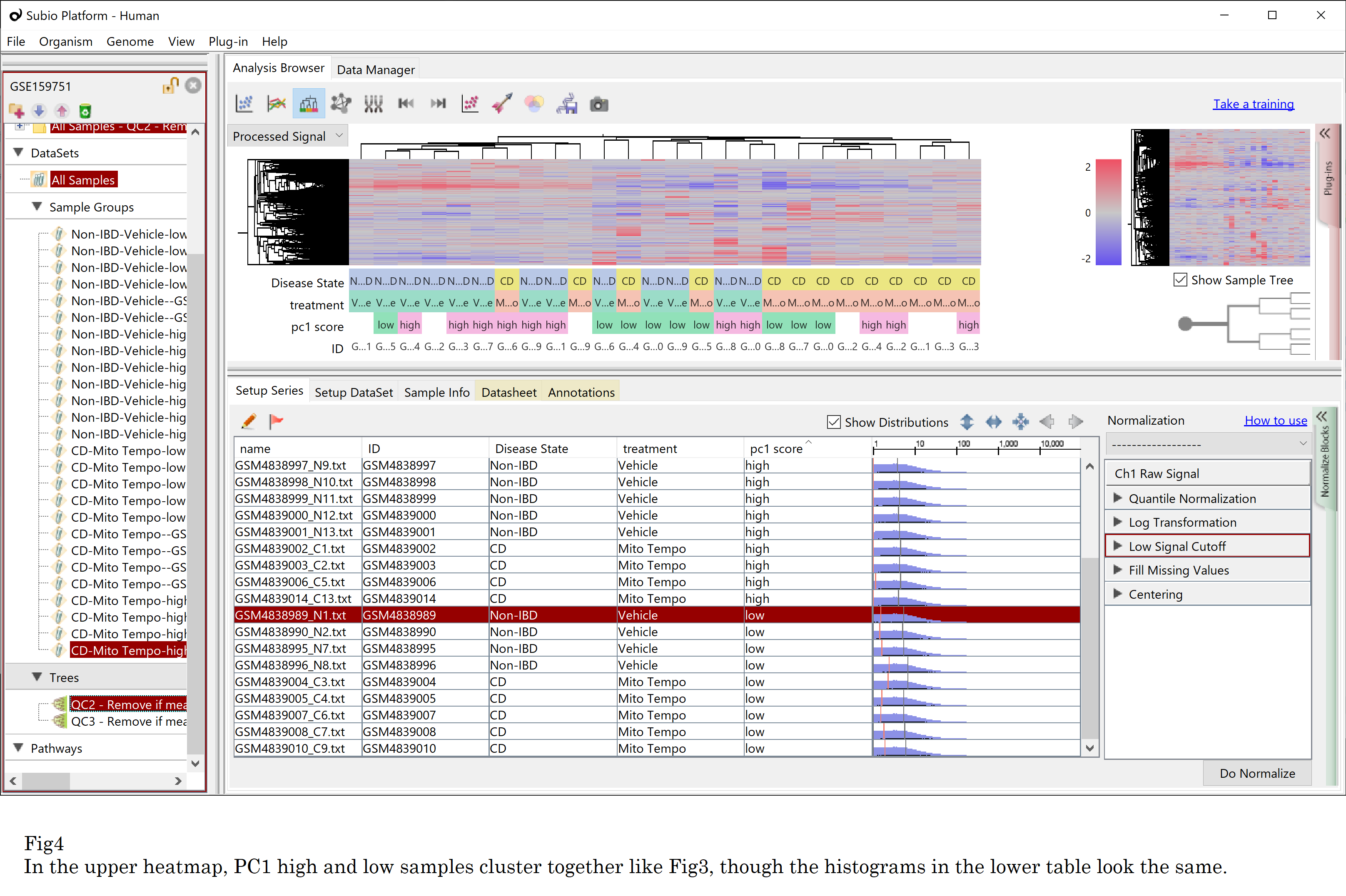Click the pink up-arrow icon
This screenshot has height=896, width=1346.
62,111
